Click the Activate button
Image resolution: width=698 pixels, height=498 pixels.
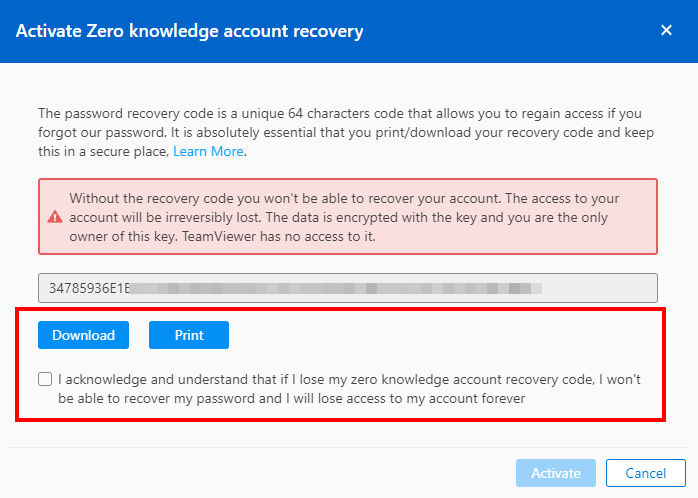[556, 473]
